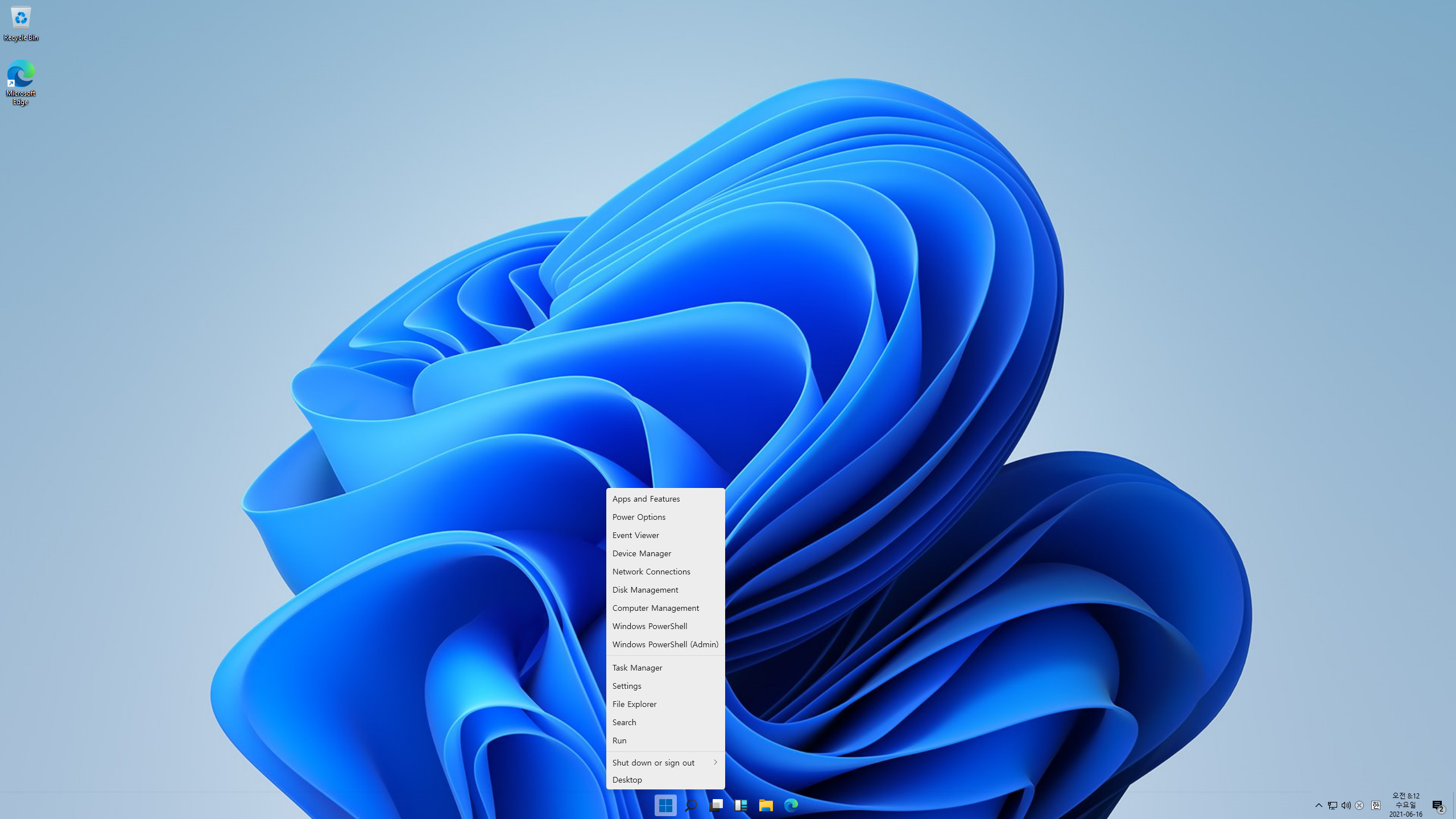Open the network tray icon

click(1332, 805)
